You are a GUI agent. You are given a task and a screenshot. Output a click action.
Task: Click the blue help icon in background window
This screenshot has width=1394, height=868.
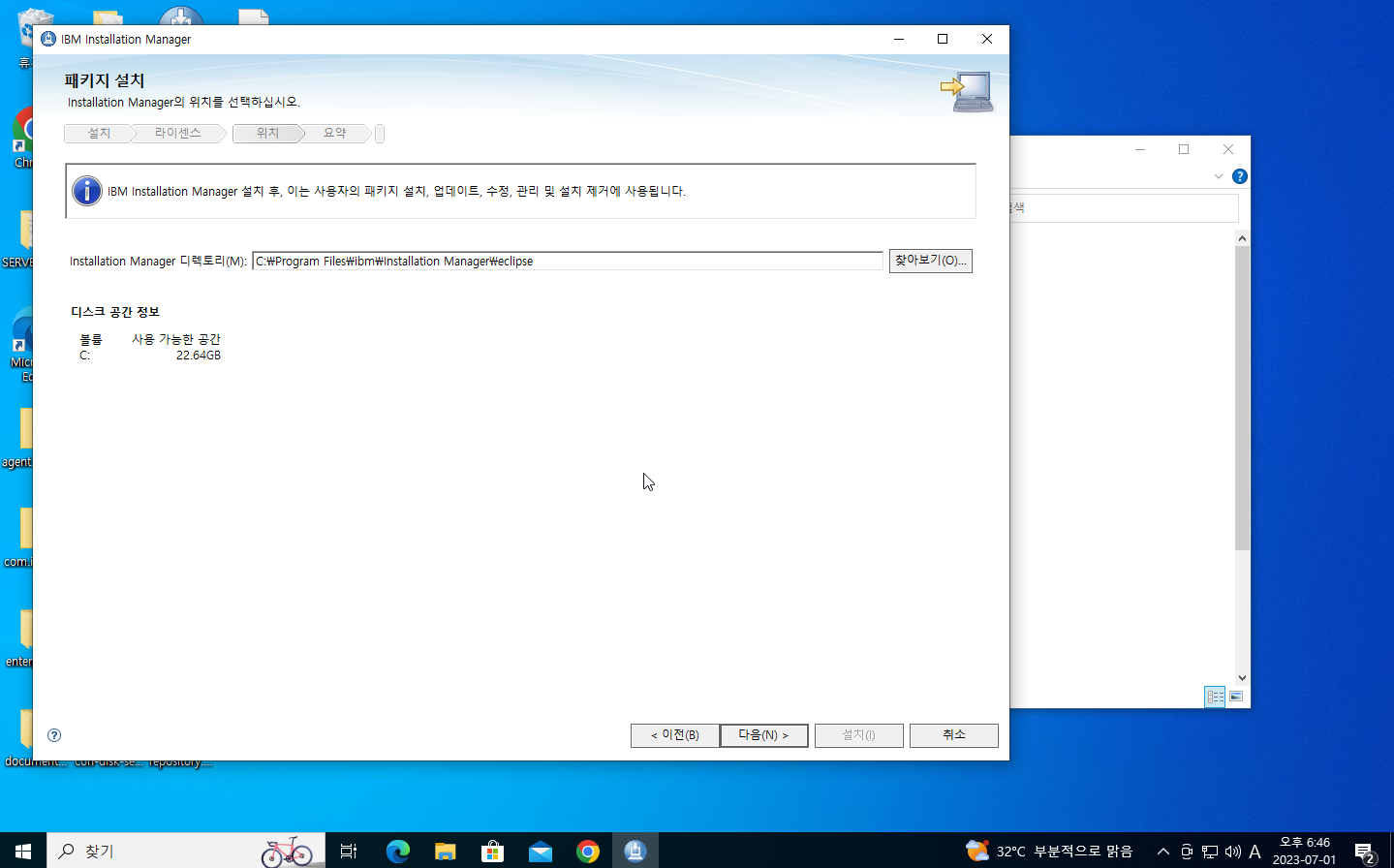point(1239,176)
